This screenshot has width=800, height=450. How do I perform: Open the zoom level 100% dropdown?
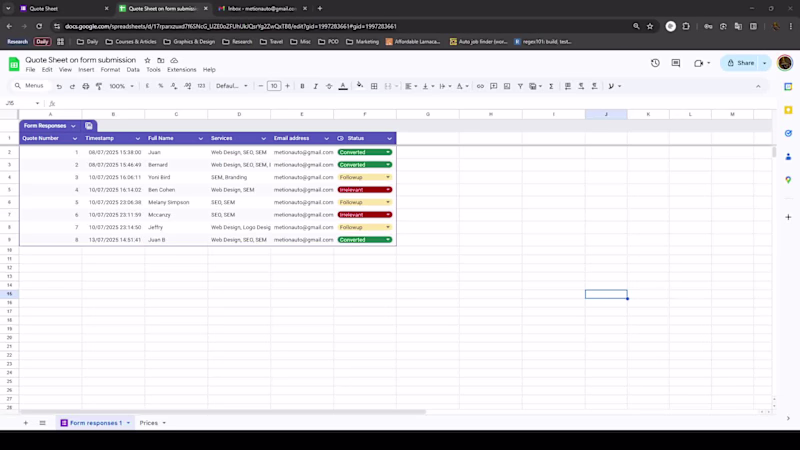(121, 86)
